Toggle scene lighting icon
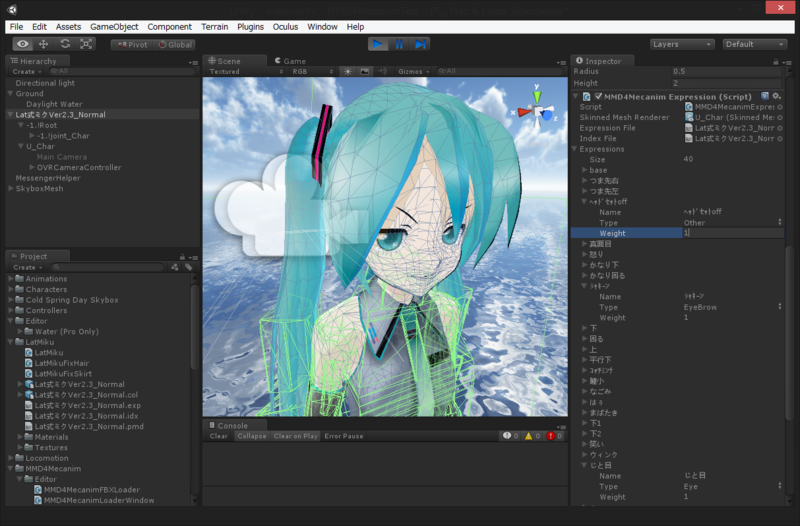The image size is (800, 526). coord(347,71)
